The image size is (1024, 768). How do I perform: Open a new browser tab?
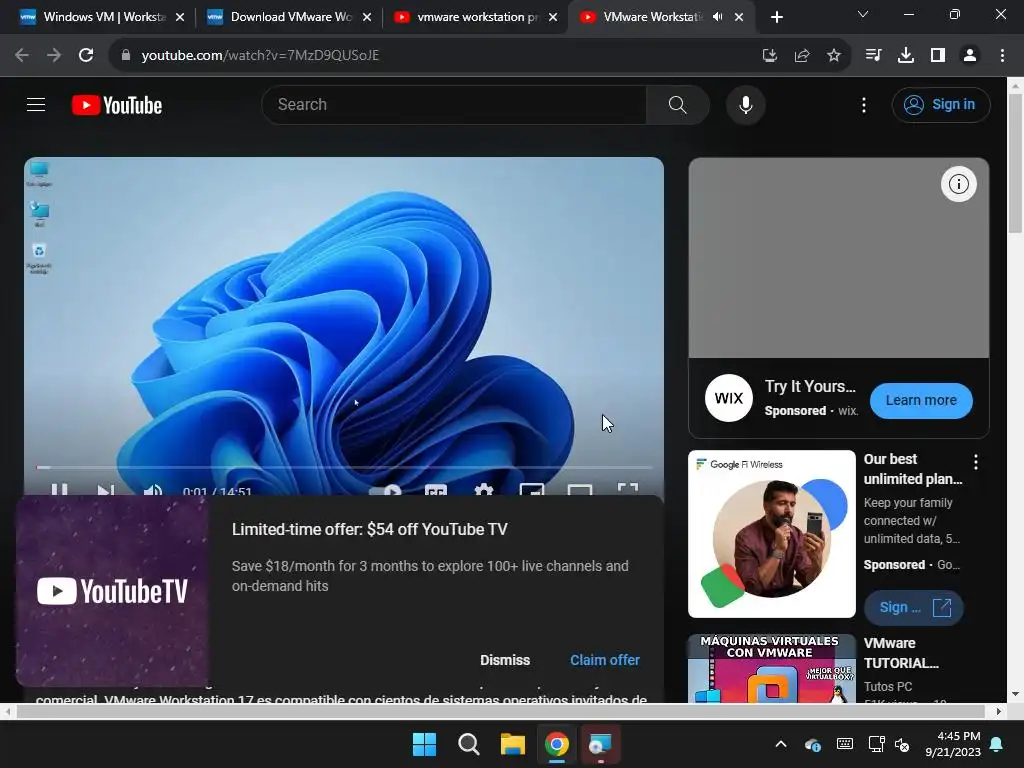coord(776,18)
